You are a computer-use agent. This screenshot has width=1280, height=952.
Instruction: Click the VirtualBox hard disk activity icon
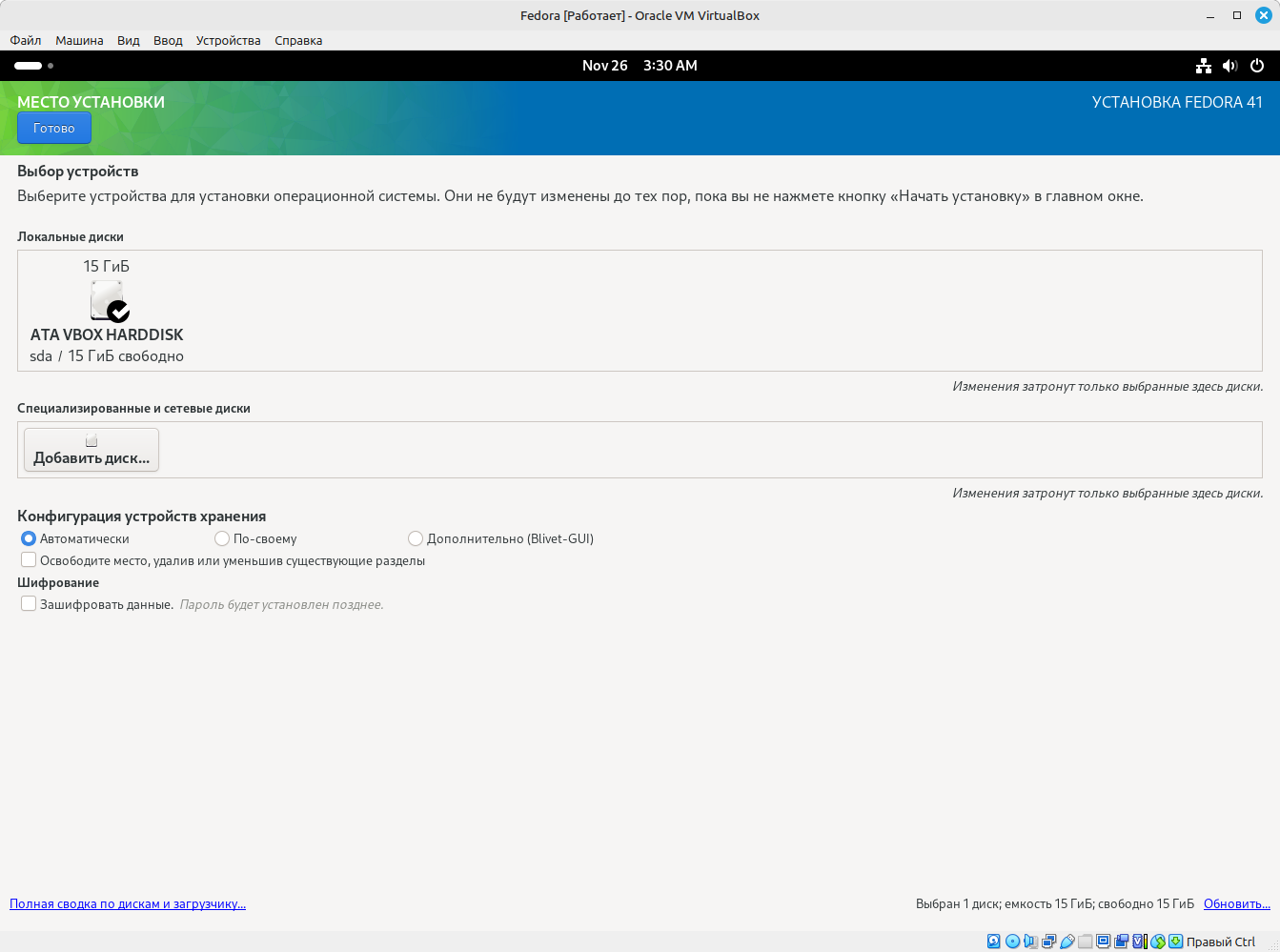coord(993,942)
